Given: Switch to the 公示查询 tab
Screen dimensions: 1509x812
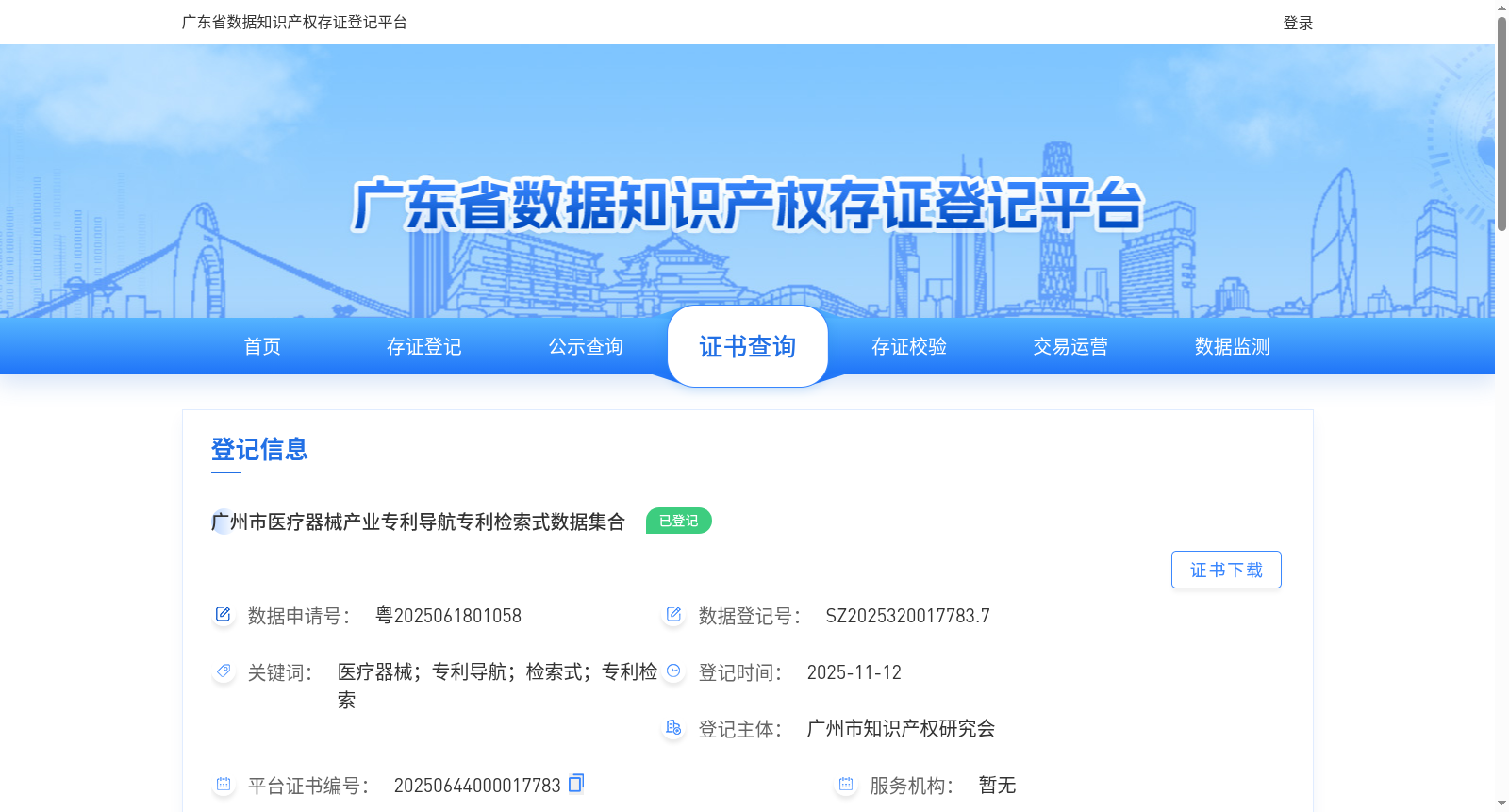Looking at the screenshot, I should click(x=586, y=346).
